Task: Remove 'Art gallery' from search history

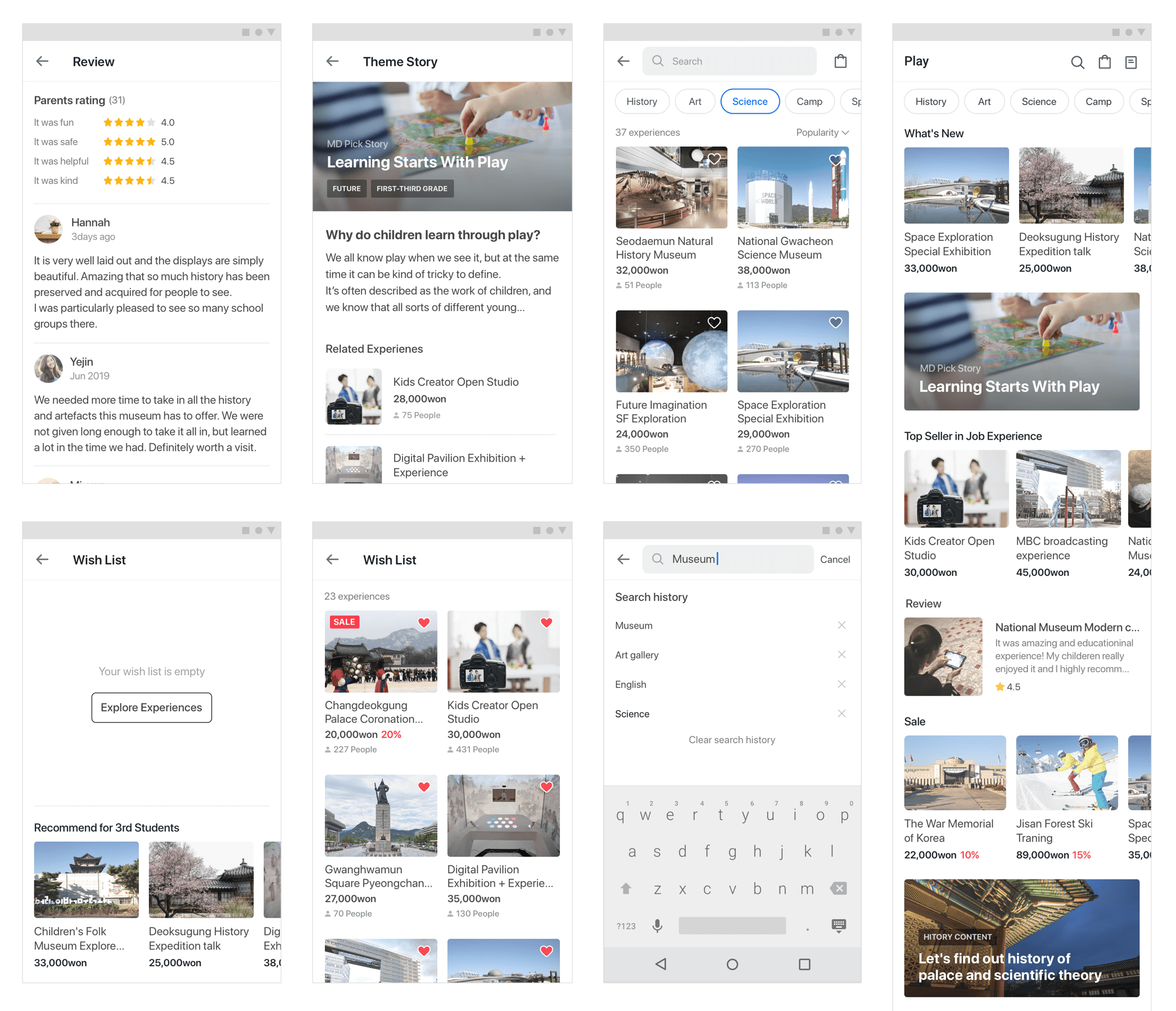Action: [841, 655]
